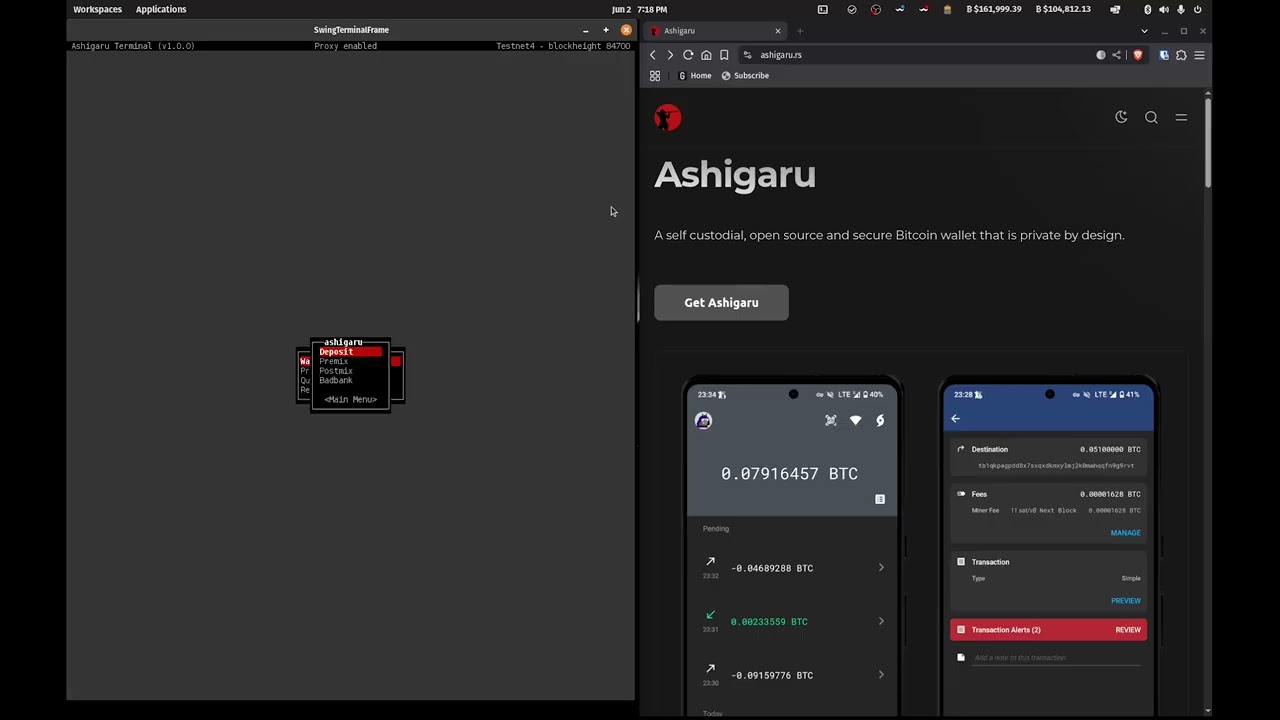Select Premix in the ashigaru terminal menu
1280x720 pixels.
pyautogui.click(x=334, y=361)
